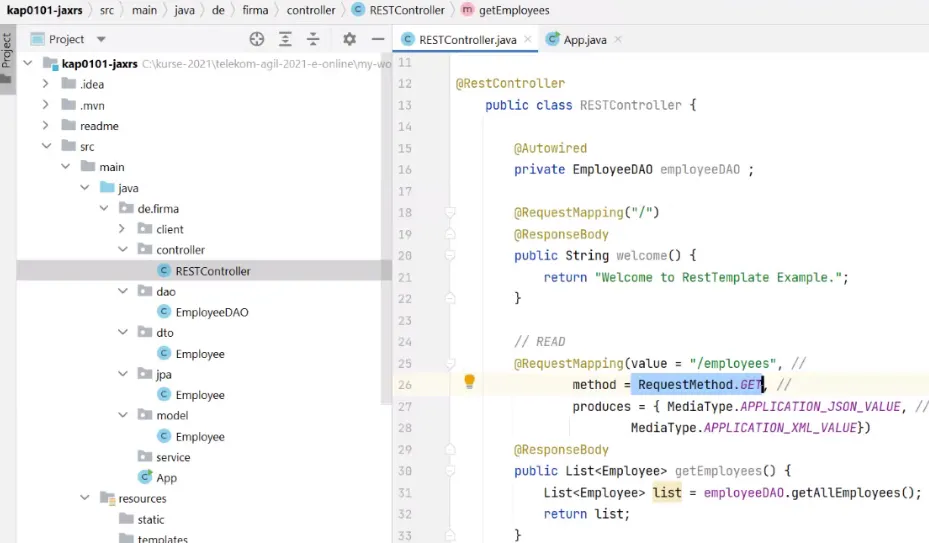This screenshot has height=543, width=929.
Task: Click APPLICATION_JSON_VALUE constant
Action: coord(821,407)
